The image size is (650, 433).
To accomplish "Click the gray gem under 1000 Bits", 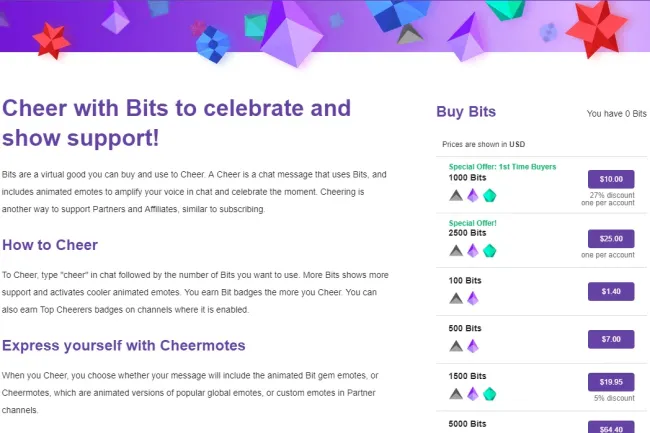I will pyautogui.click(x=456, y=195).
